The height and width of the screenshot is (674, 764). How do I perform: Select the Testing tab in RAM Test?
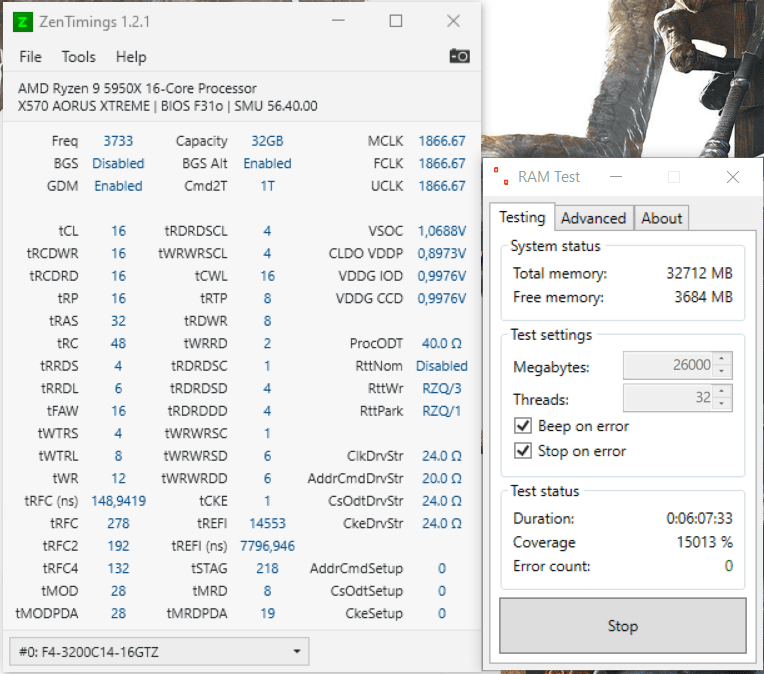(522, 217)
